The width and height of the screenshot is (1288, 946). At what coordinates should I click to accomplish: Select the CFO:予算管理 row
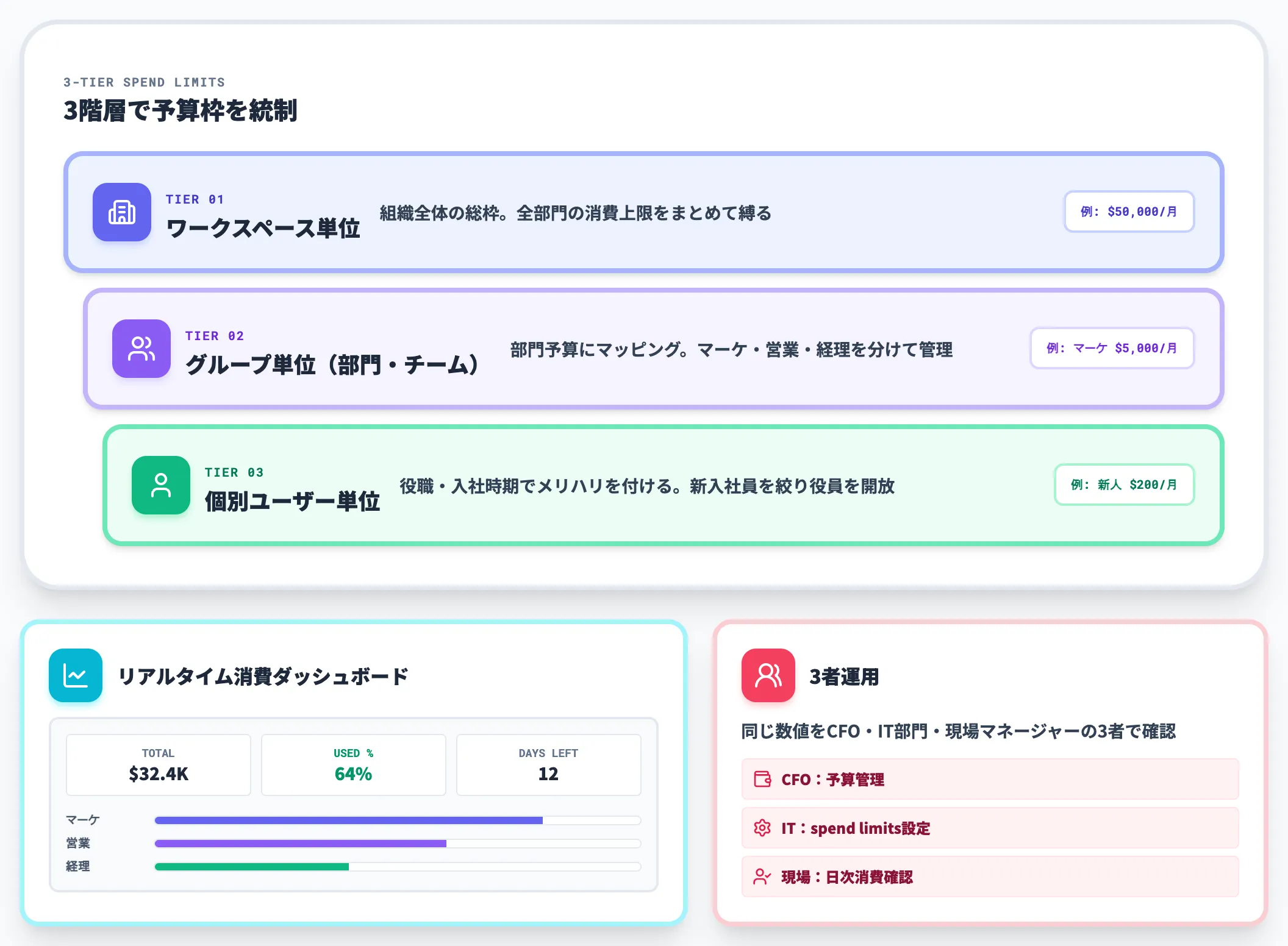990,779
